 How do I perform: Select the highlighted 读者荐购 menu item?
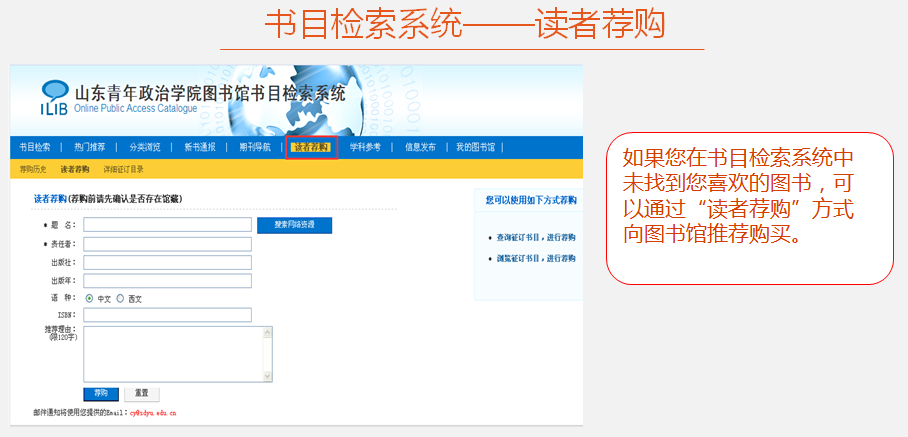point(310,147)
